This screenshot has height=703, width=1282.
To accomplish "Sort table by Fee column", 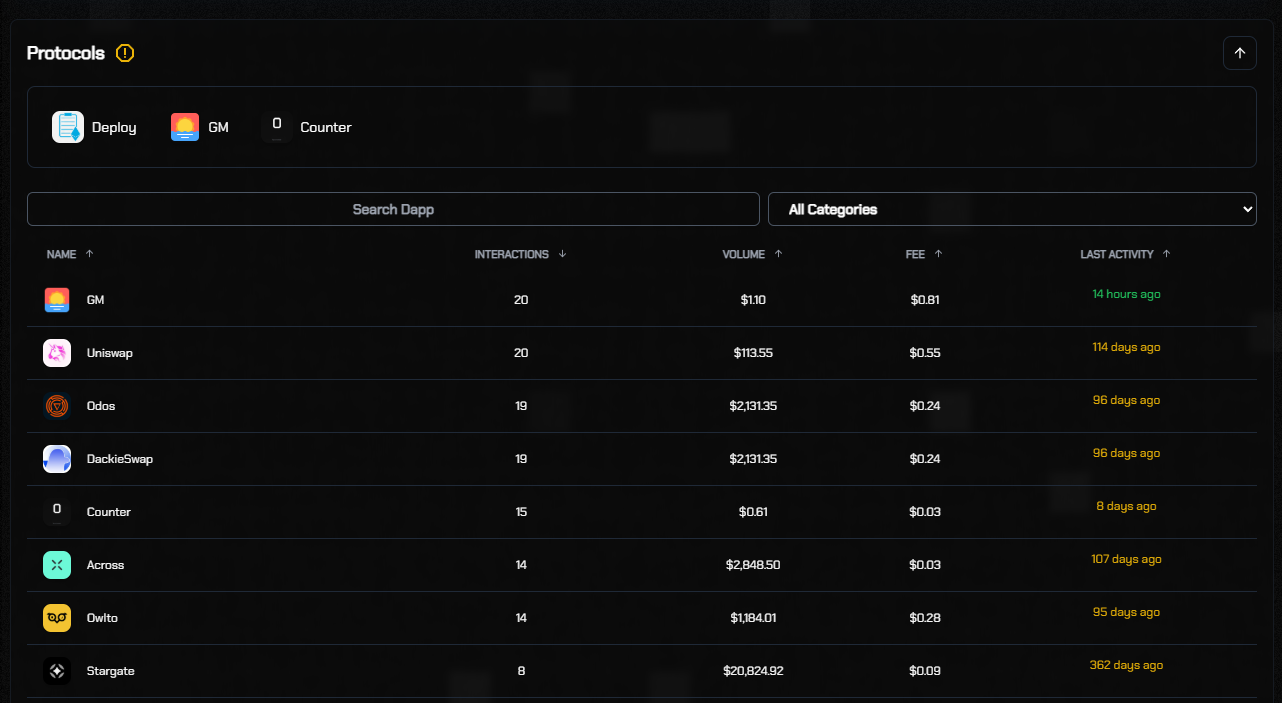I will [x=915, y=254].
